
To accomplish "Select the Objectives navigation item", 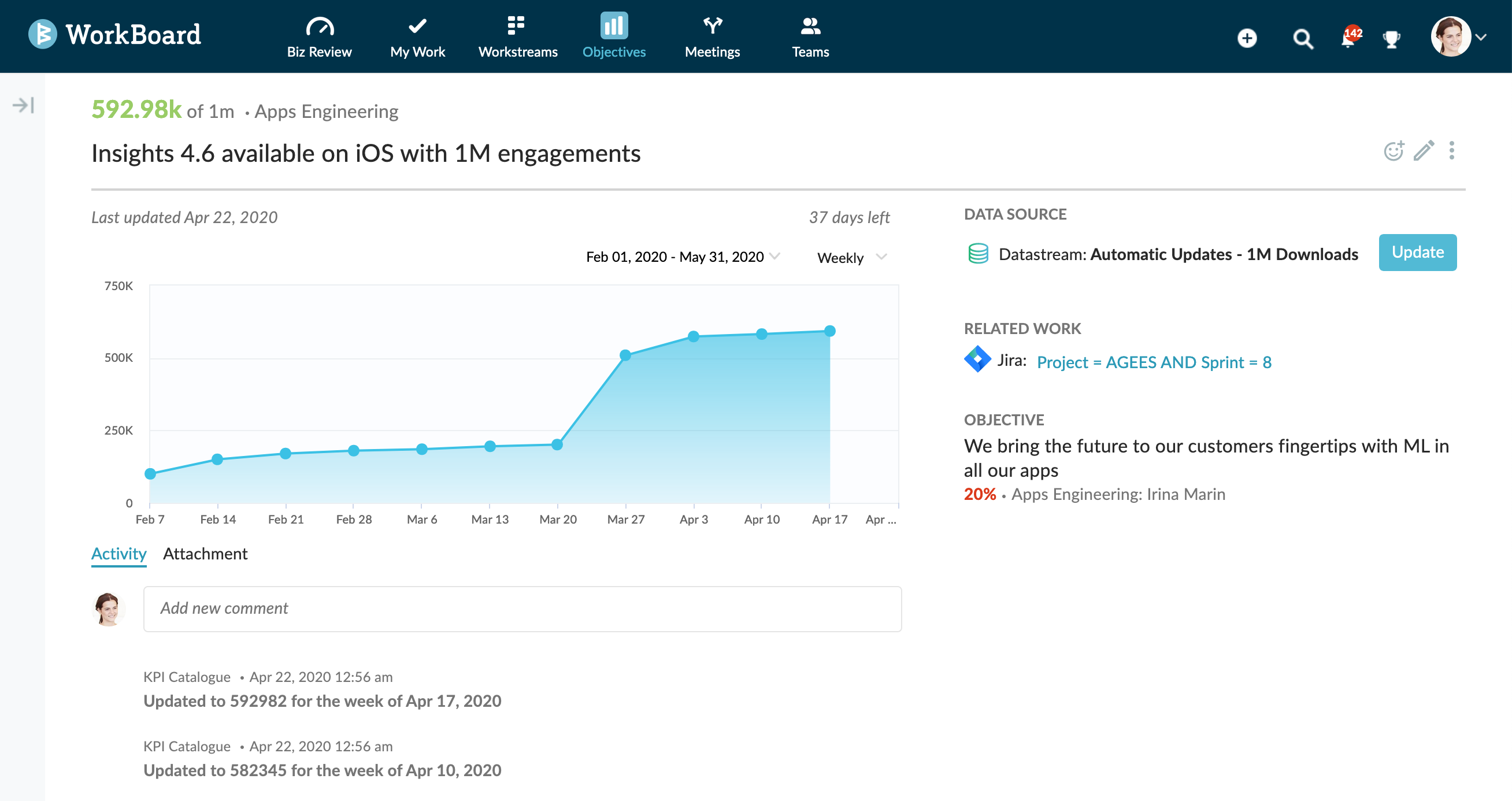I will click(x=614, y=36).
